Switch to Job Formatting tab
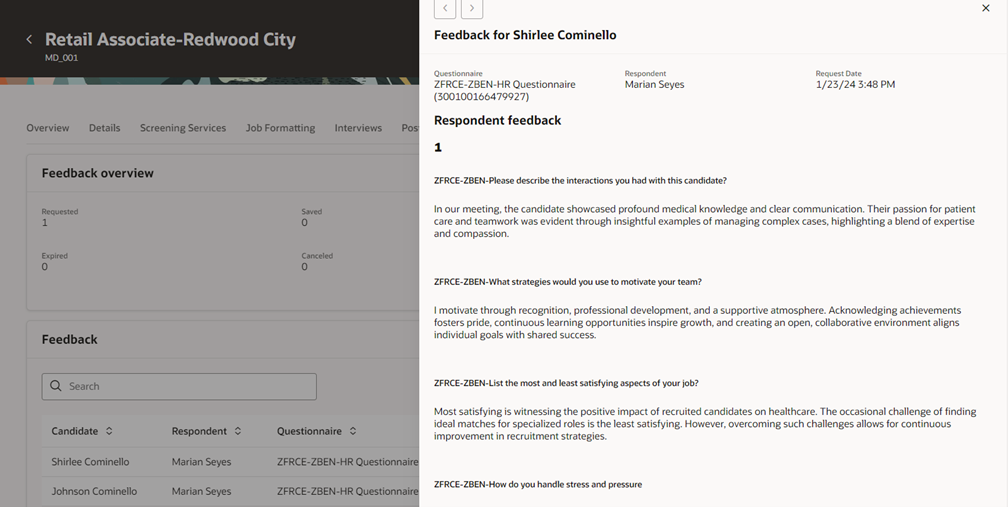Screen dimensions: 1008x507 click(280, 128)
